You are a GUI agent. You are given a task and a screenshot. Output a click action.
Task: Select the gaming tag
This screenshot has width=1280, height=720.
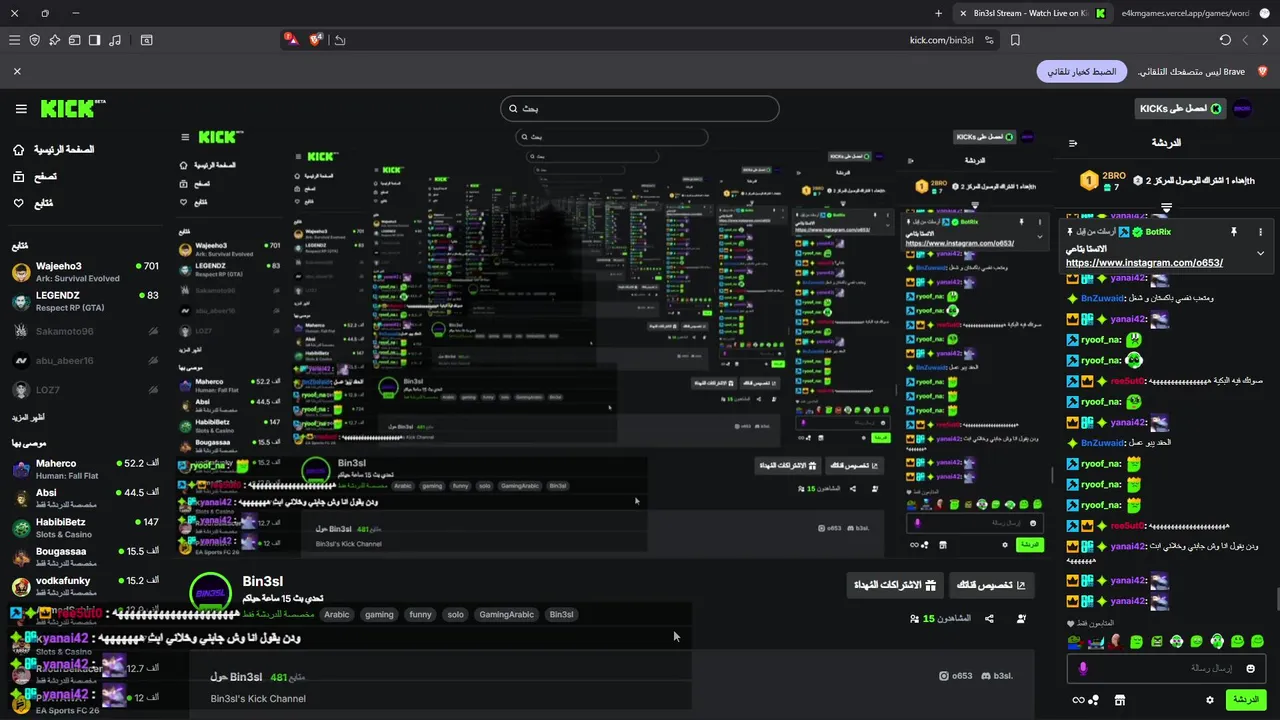pos(379,615)
